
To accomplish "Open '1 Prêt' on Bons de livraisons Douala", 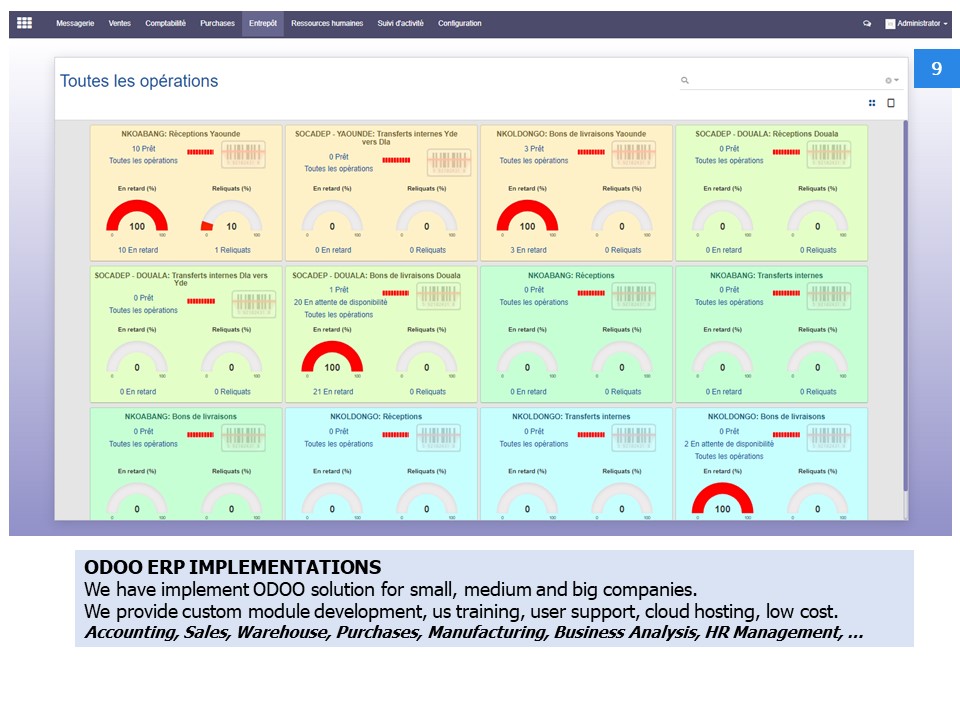I will [339, 290].
